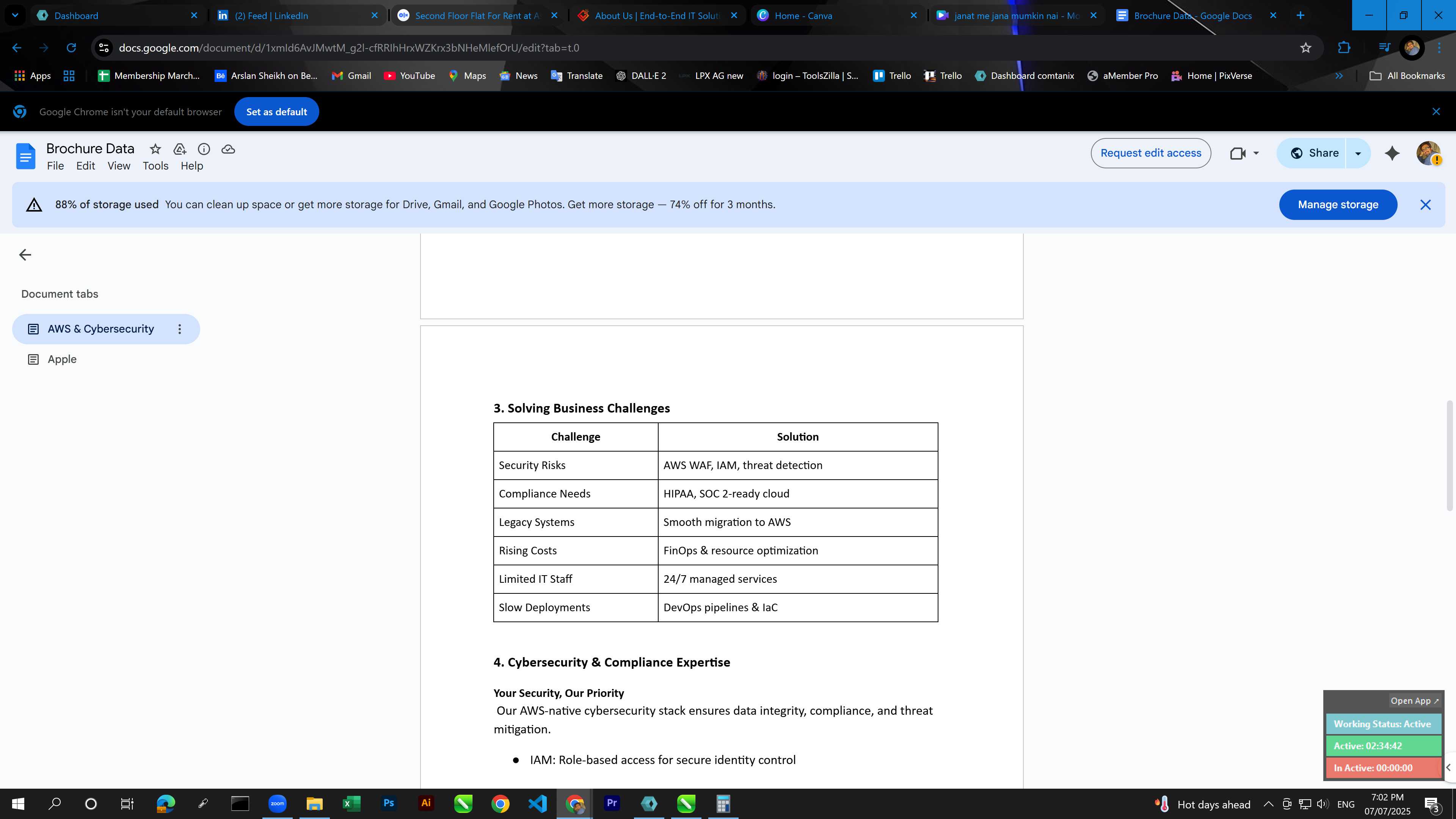
Task: Open the Chrome media control icon
Action: [x=1384, y=48]
